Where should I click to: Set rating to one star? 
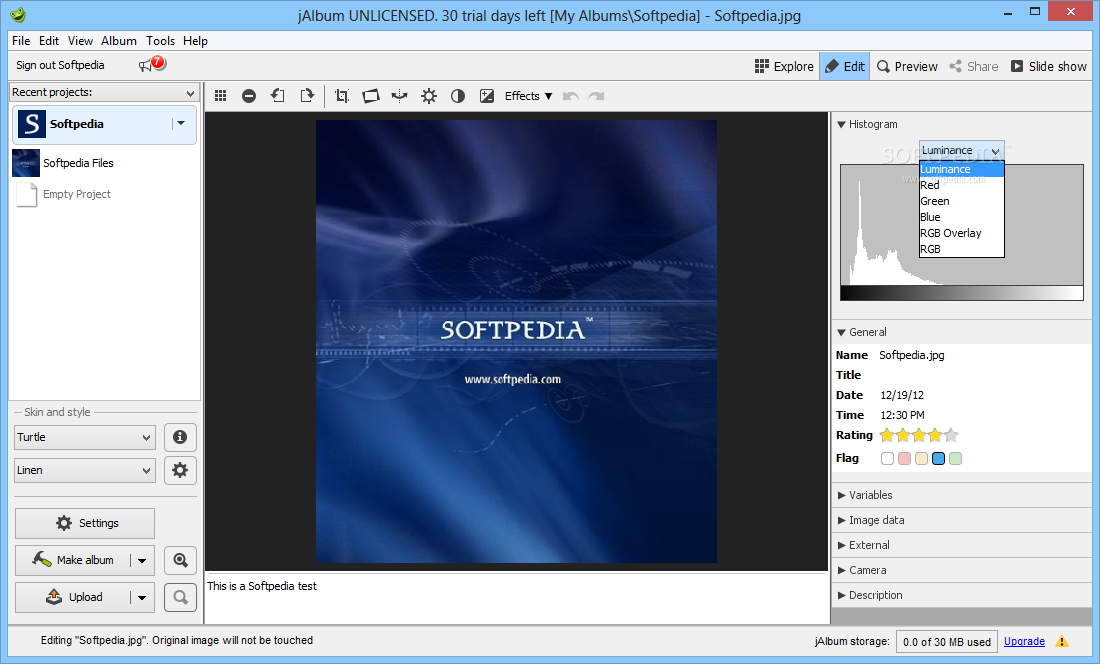[x=887, y=435]
